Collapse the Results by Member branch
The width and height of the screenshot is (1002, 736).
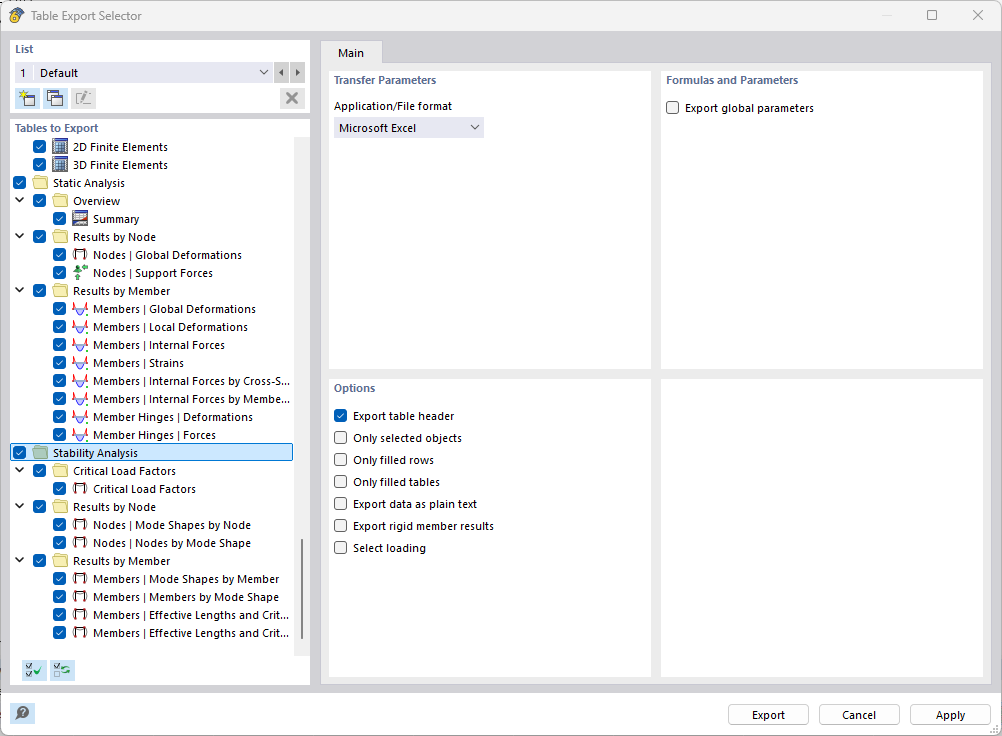point(19,290)
